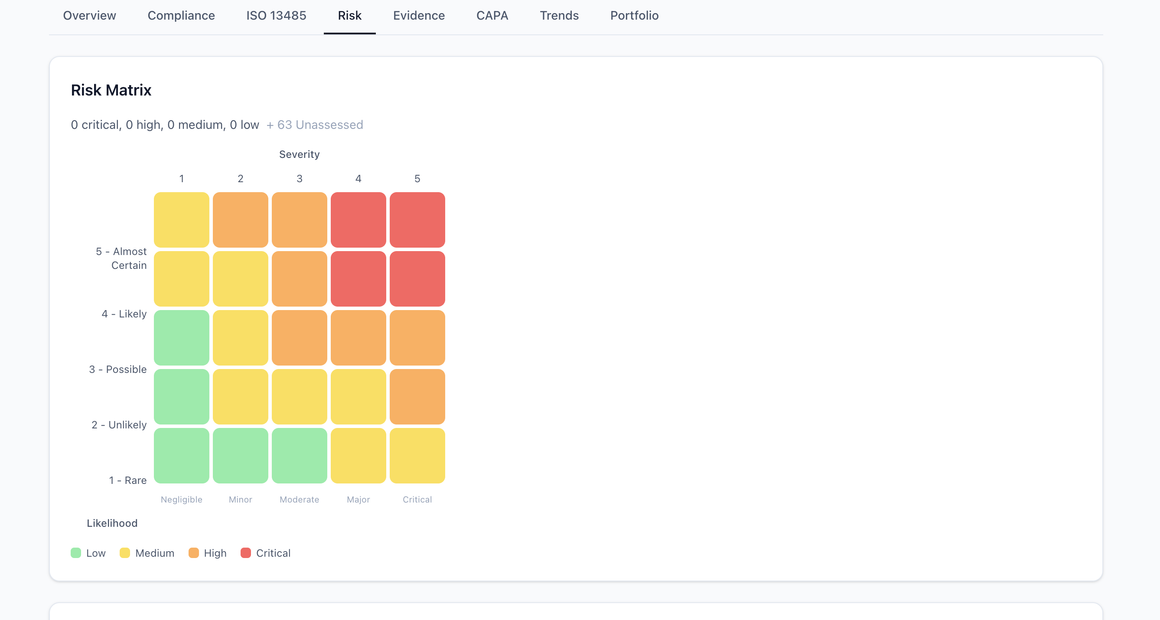Switch to the Overview tab
Image resolution: width=1160 pixels, height=620 pixels.
89,16
